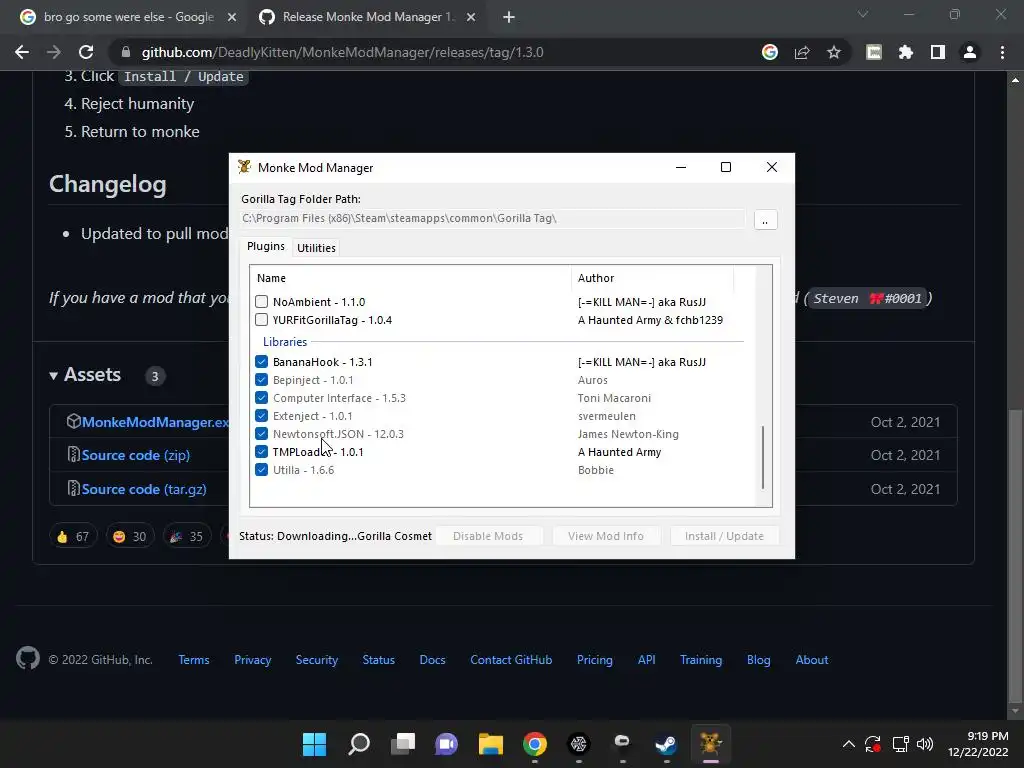Open Windows Start menu
The image size is (1024, 768).
tap(314, 744)
